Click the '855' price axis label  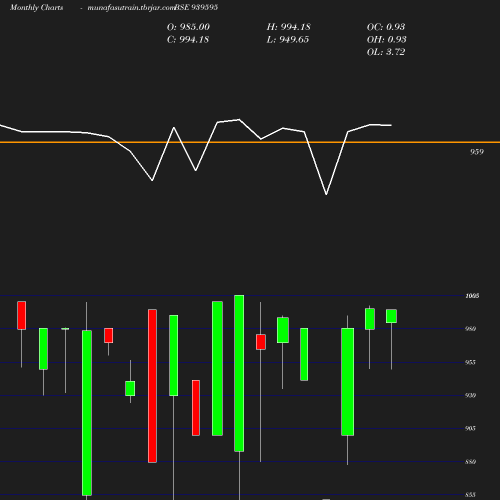(470, 495)
